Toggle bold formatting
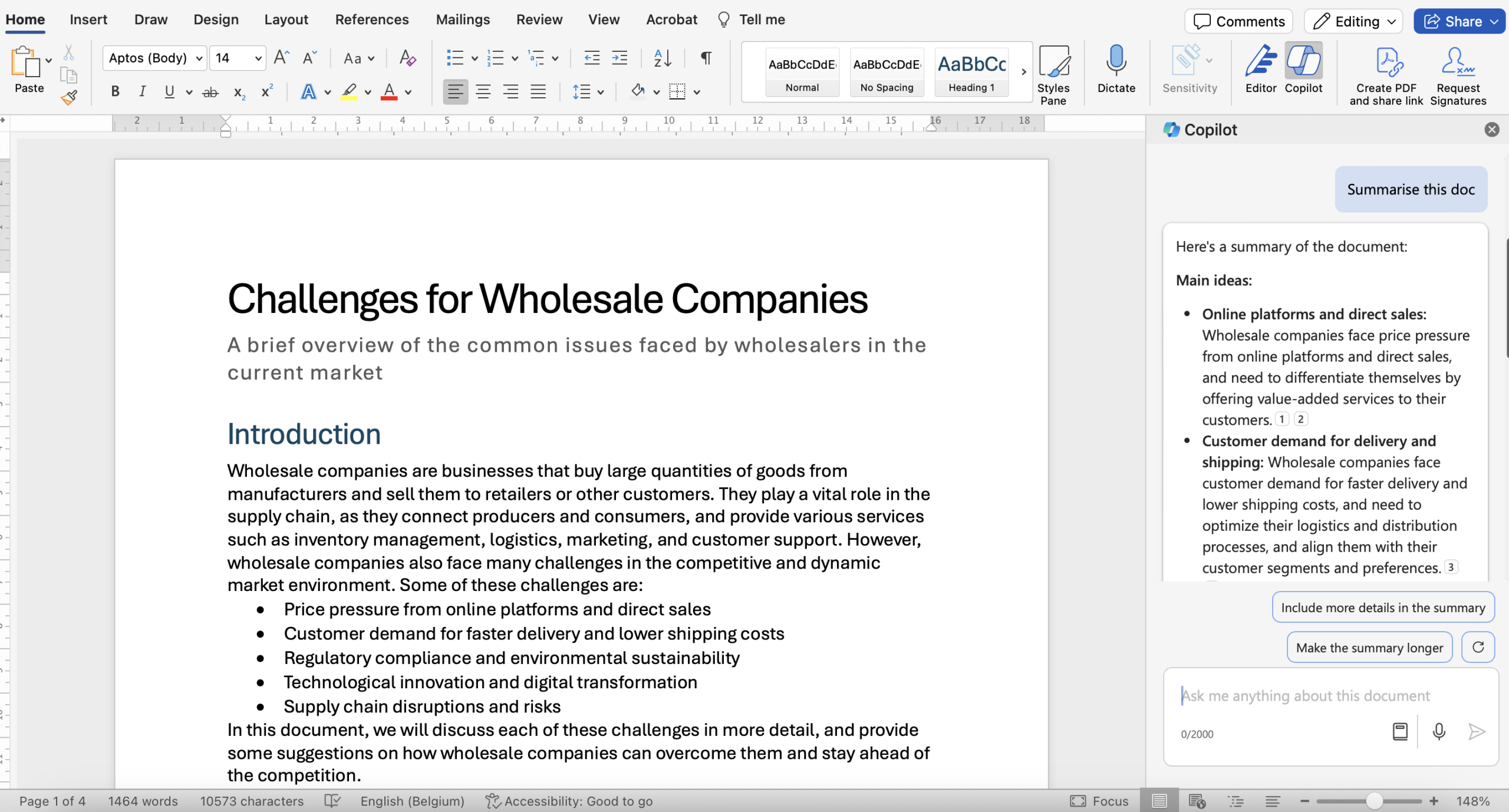This screenshot has height=812, width=1509. point(115,91)
